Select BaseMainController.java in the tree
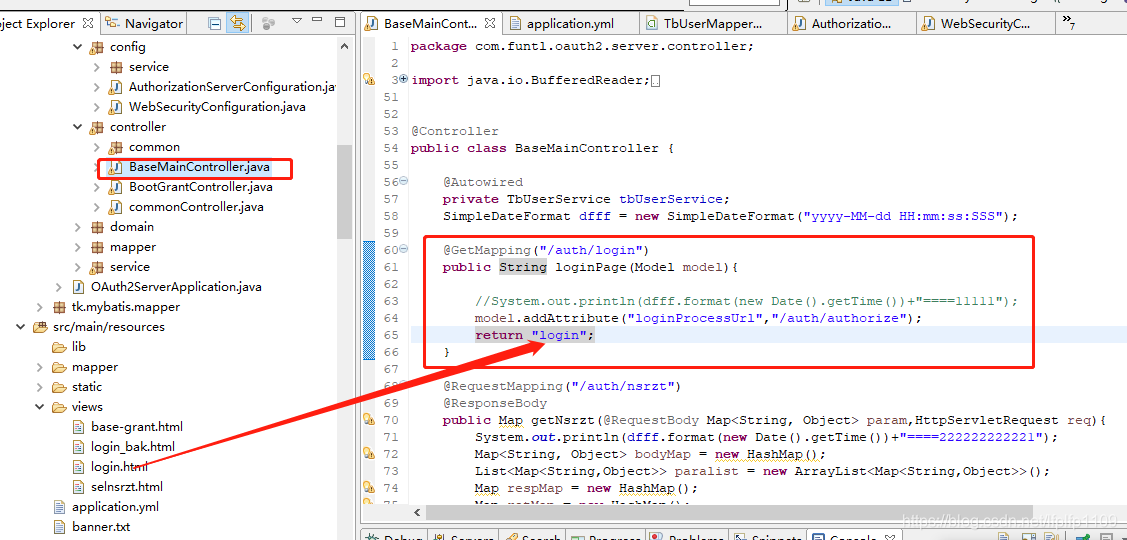Image resolution: width=1127 pixels, height=540 pixels. [199, 168]
